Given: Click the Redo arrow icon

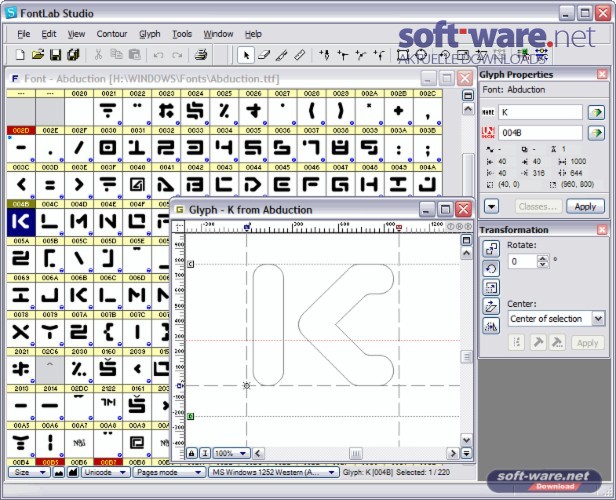Looking at the screenshot, I should (x=177, y=55).
